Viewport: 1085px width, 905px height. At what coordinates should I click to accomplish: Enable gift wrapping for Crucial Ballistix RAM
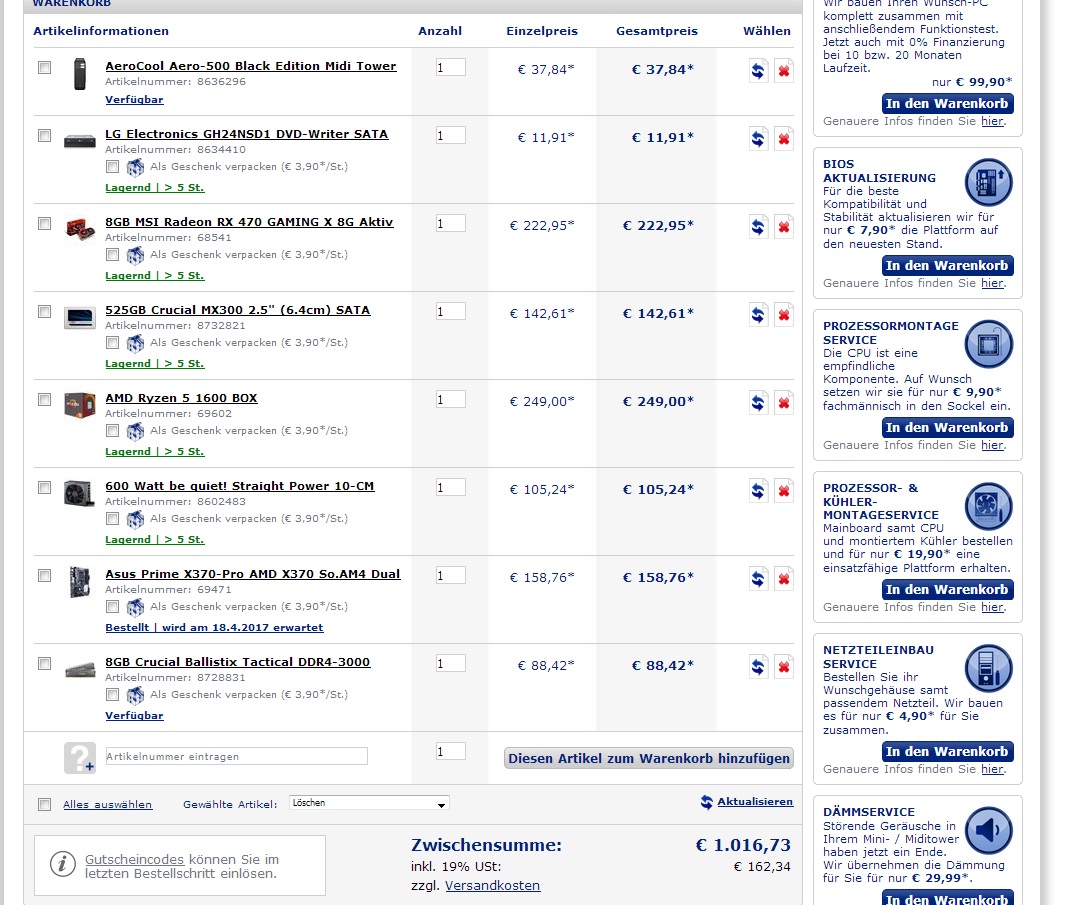pyautogui.click(x=112, y=694)
